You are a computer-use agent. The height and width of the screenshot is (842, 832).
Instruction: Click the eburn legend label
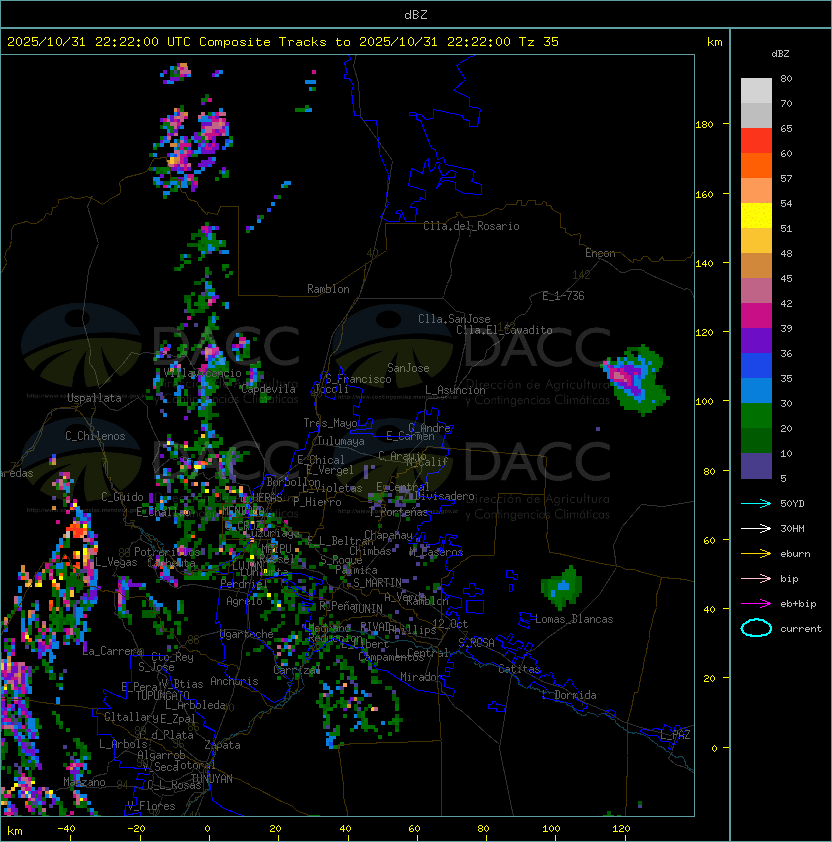point(795,553)
